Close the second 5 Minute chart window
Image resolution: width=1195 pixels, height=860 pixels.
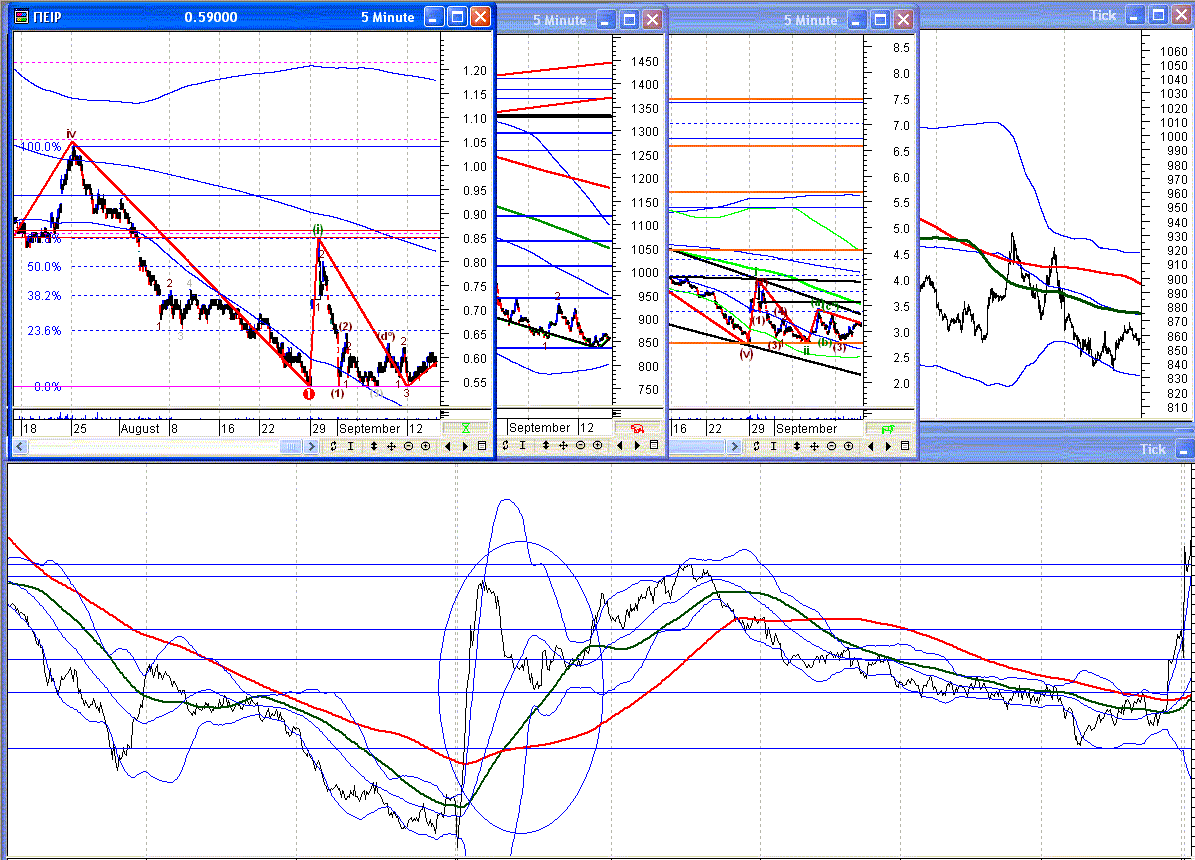click(652, 20)
